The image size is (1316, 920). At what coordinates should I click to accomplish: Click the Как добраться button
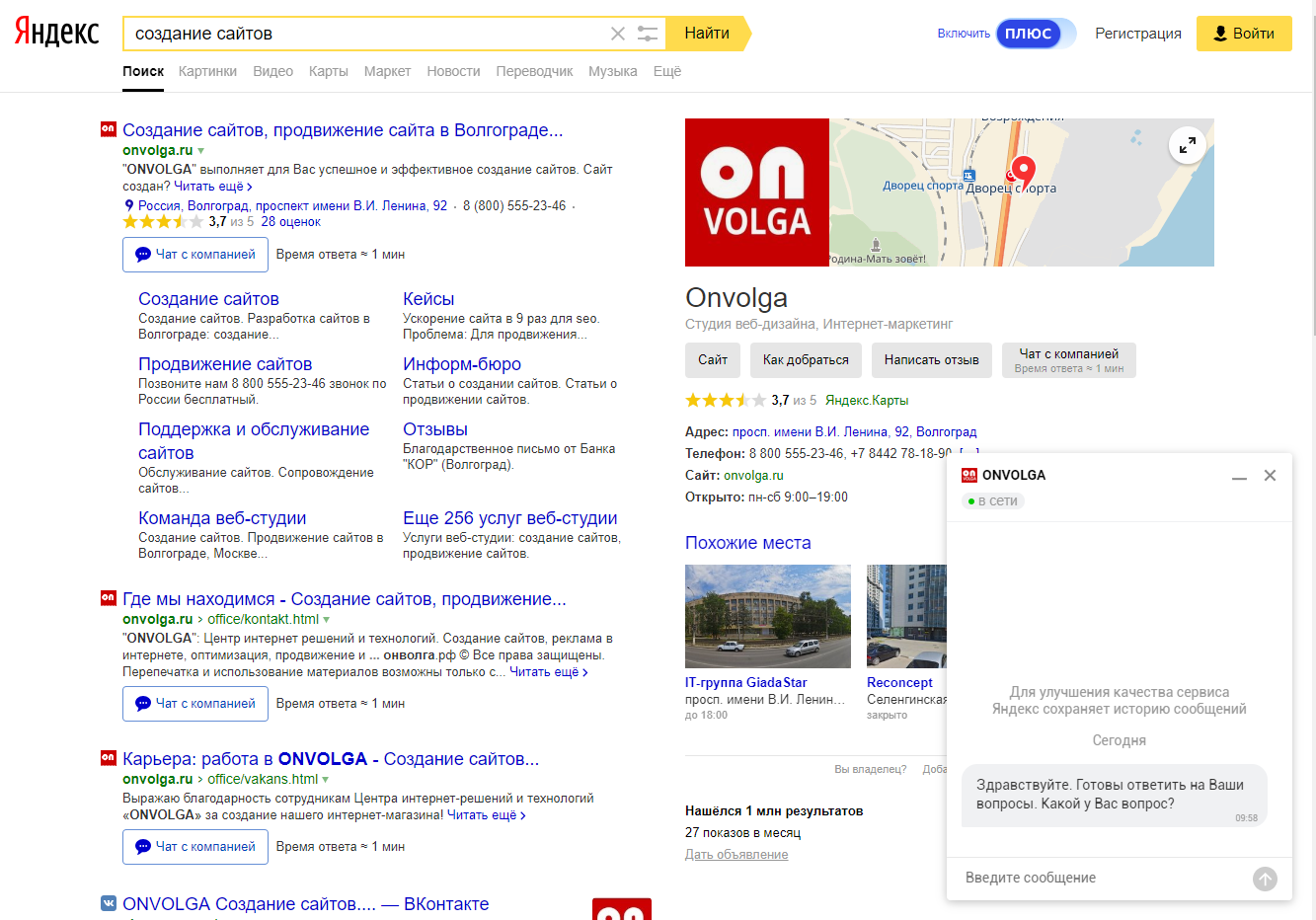(806, 360)
